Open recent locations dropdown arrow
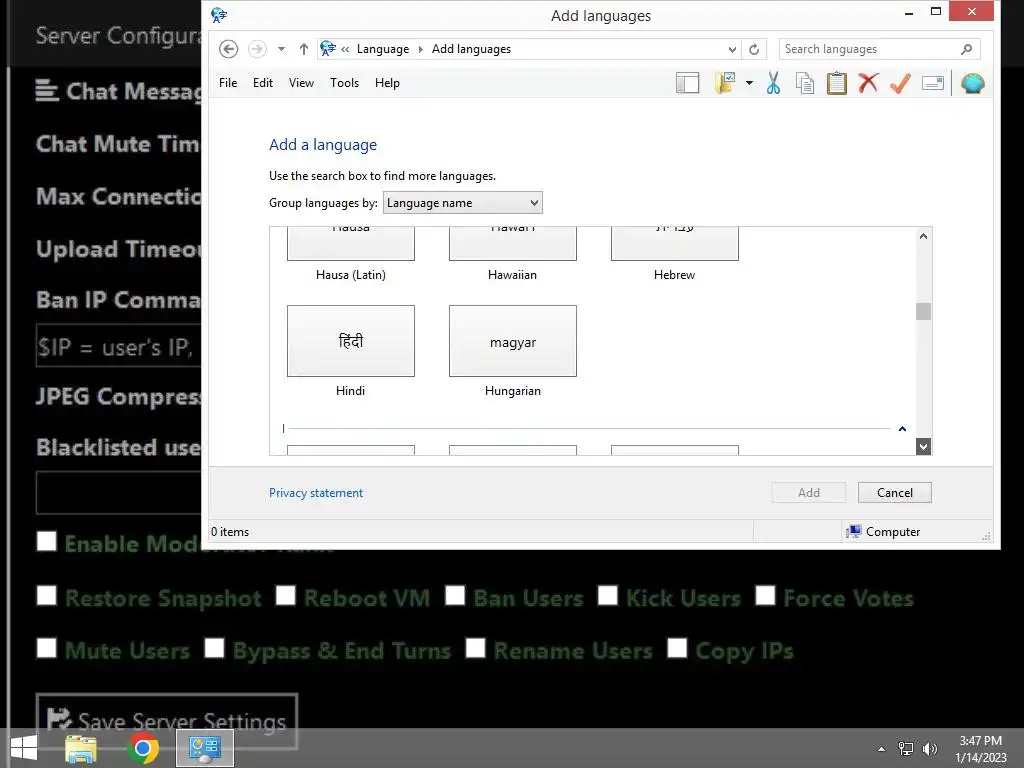The height and width of the screenshot is (768, 1024). pos(281,49)
